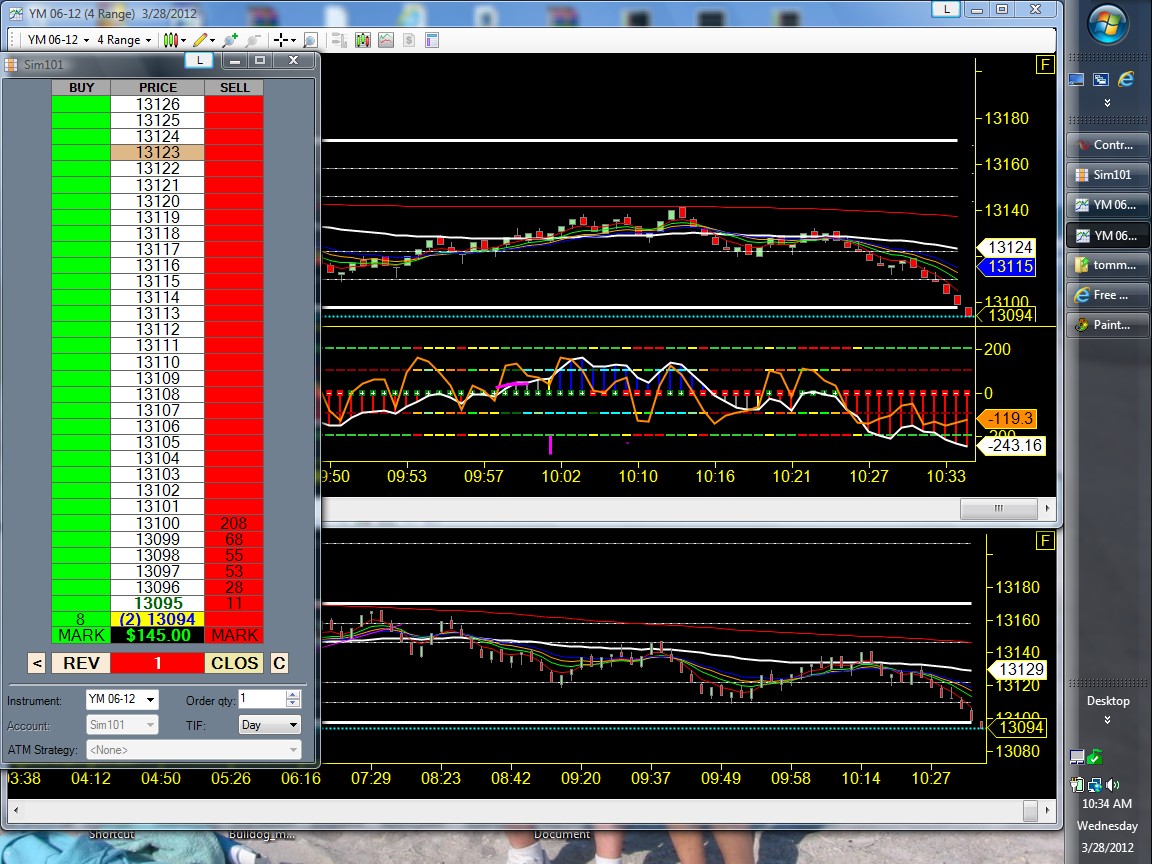Click Switch between windows quick launch icon
1152x864 pixels.
pos(1101,79)
